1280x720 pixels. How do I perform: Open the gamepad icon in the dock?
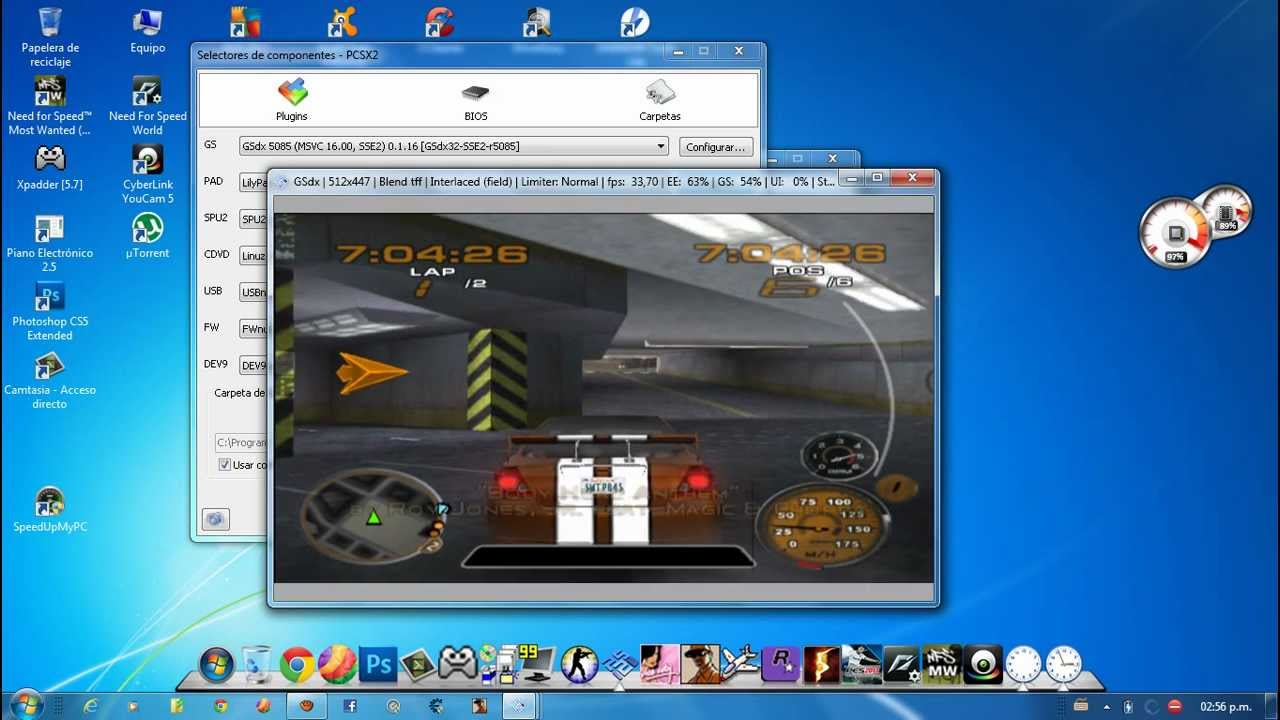click(x=458, y=664)
